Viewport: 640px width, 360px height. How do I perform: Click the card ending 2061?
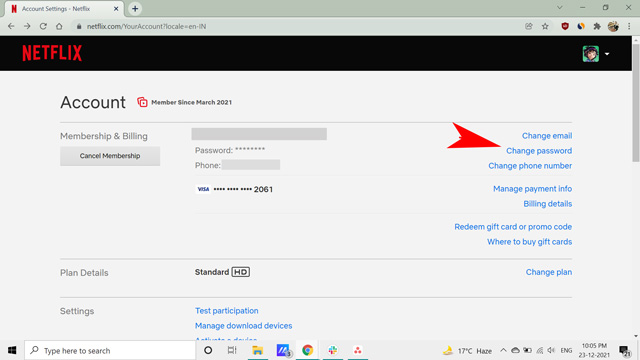[243, 189]
